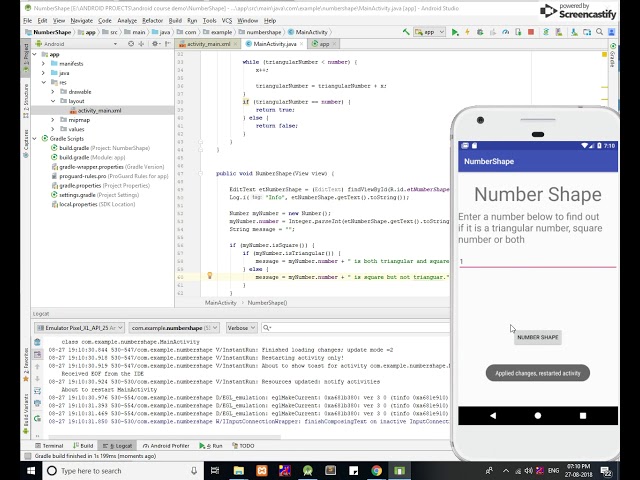Click the green hammer Make Project icon
Image resolution: width=640 pixels, height=480 pixels.
[406, 31]
